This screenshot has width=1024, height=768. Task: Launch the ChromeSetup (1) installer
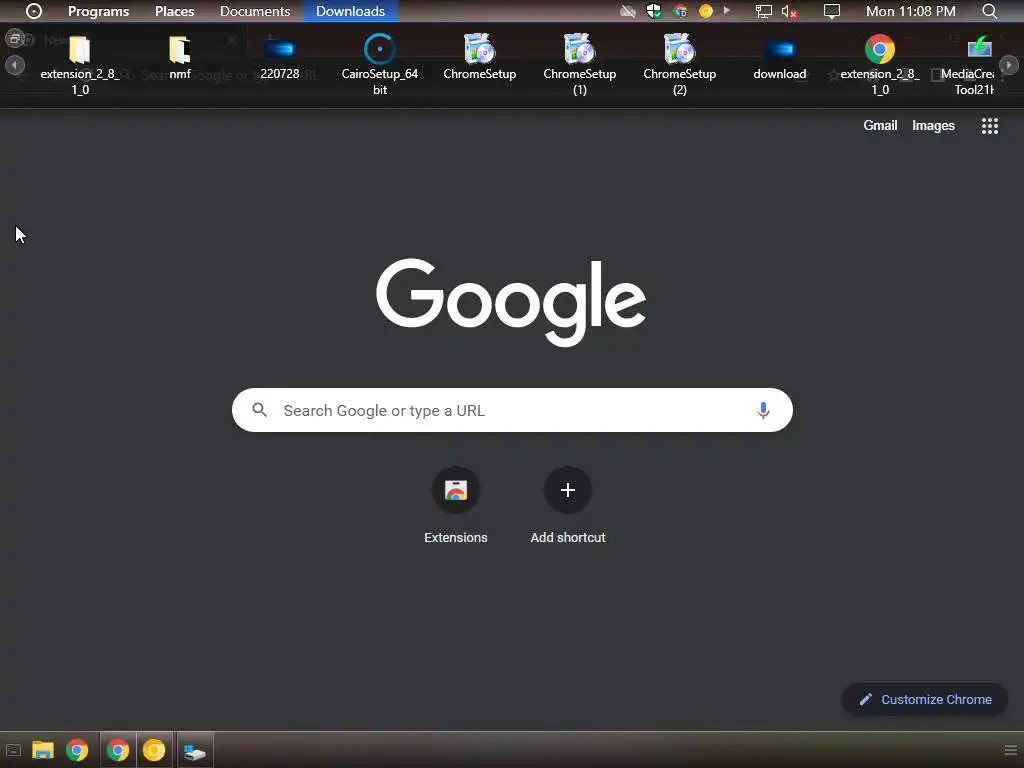pos(579,65)
